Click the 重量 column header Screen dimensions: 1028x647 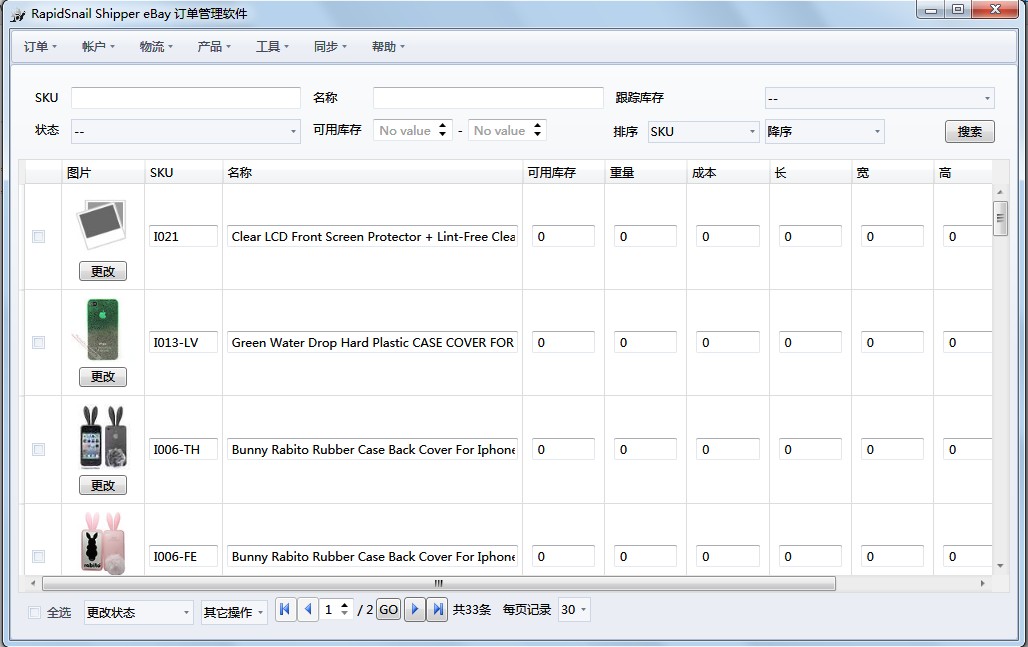click(645, 172)
